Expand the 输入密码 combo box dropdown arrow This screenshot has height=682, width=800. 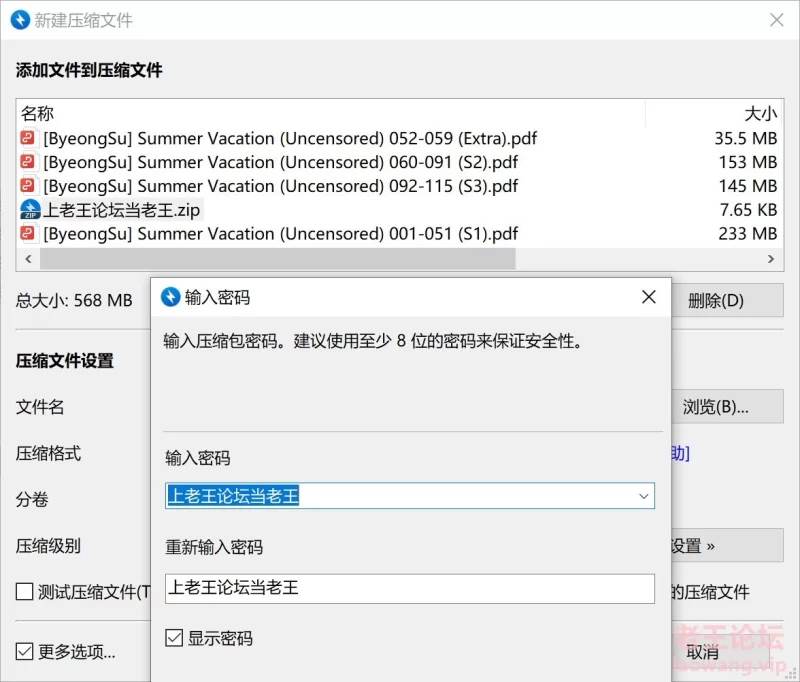[643, 496]
